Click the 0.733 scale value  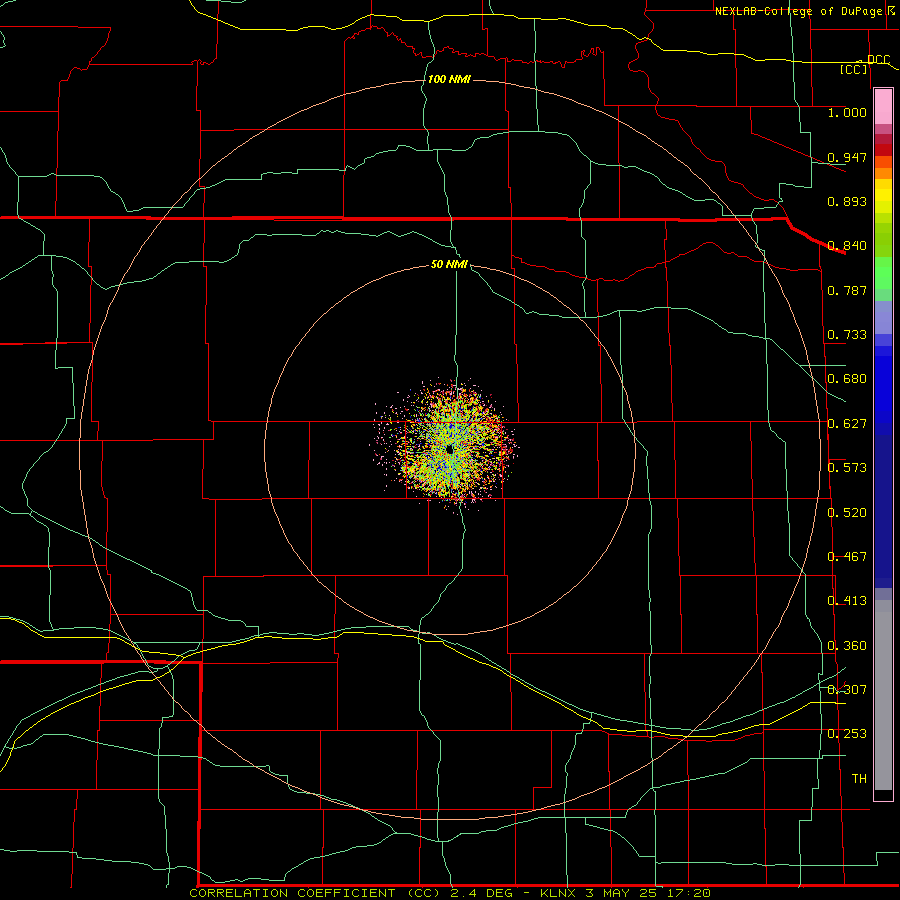pos(847,335)
